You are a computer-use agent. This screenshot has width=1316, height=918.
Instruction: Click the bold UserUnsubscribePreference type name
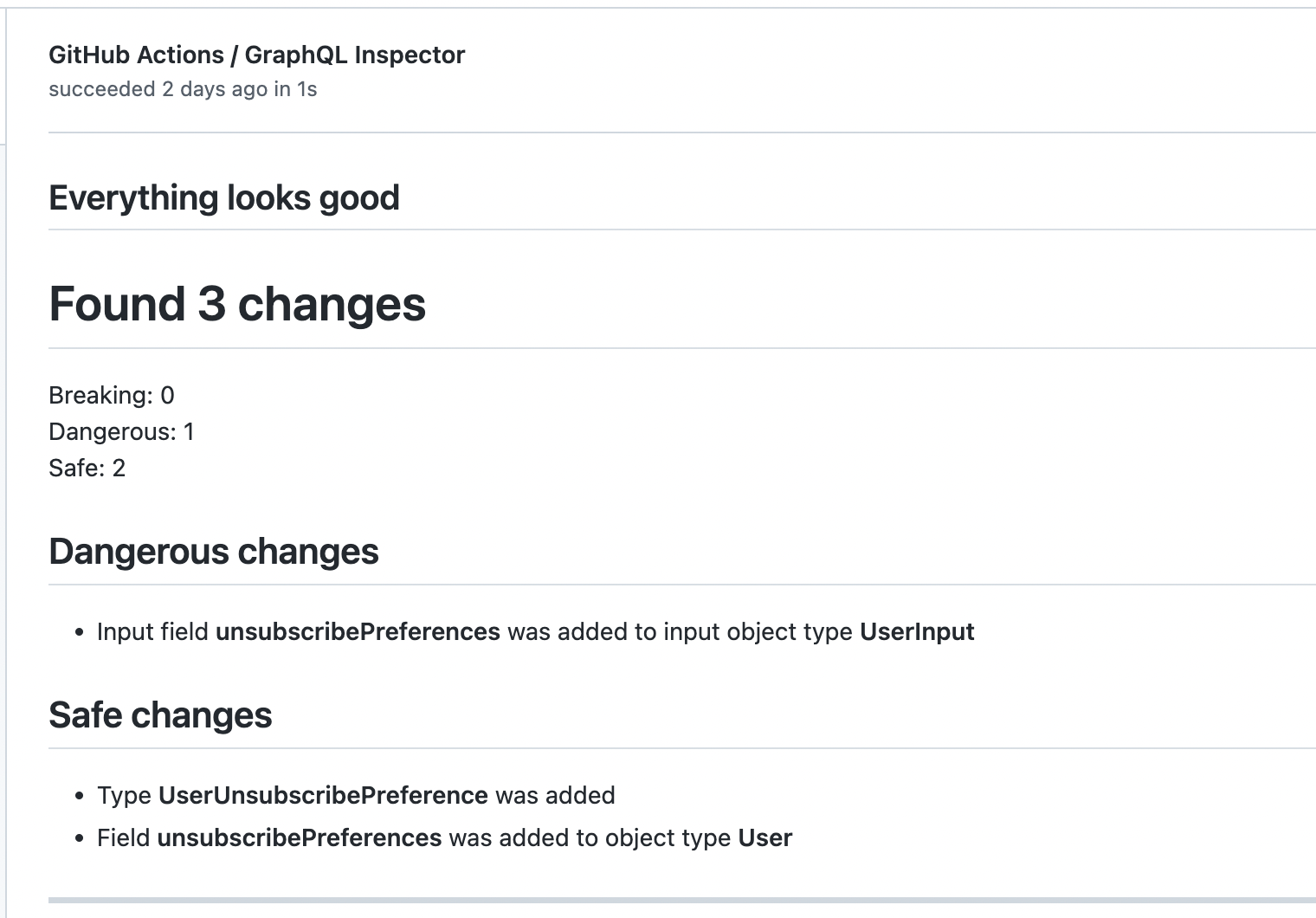[323, 795]
